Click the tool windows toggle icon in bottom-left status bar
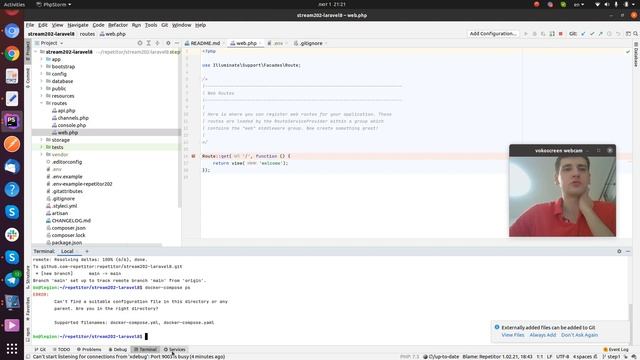640x360 pixels. [x=28, y=356]
